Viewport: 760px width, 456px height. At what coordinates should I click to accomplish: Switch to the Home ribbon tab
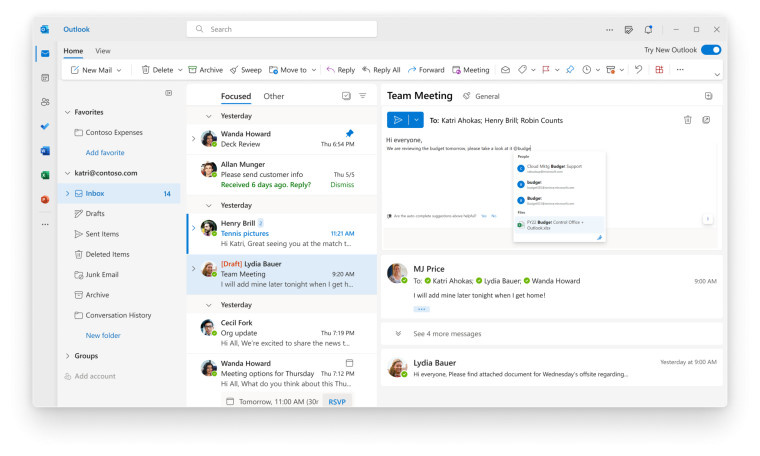point(73,51)
